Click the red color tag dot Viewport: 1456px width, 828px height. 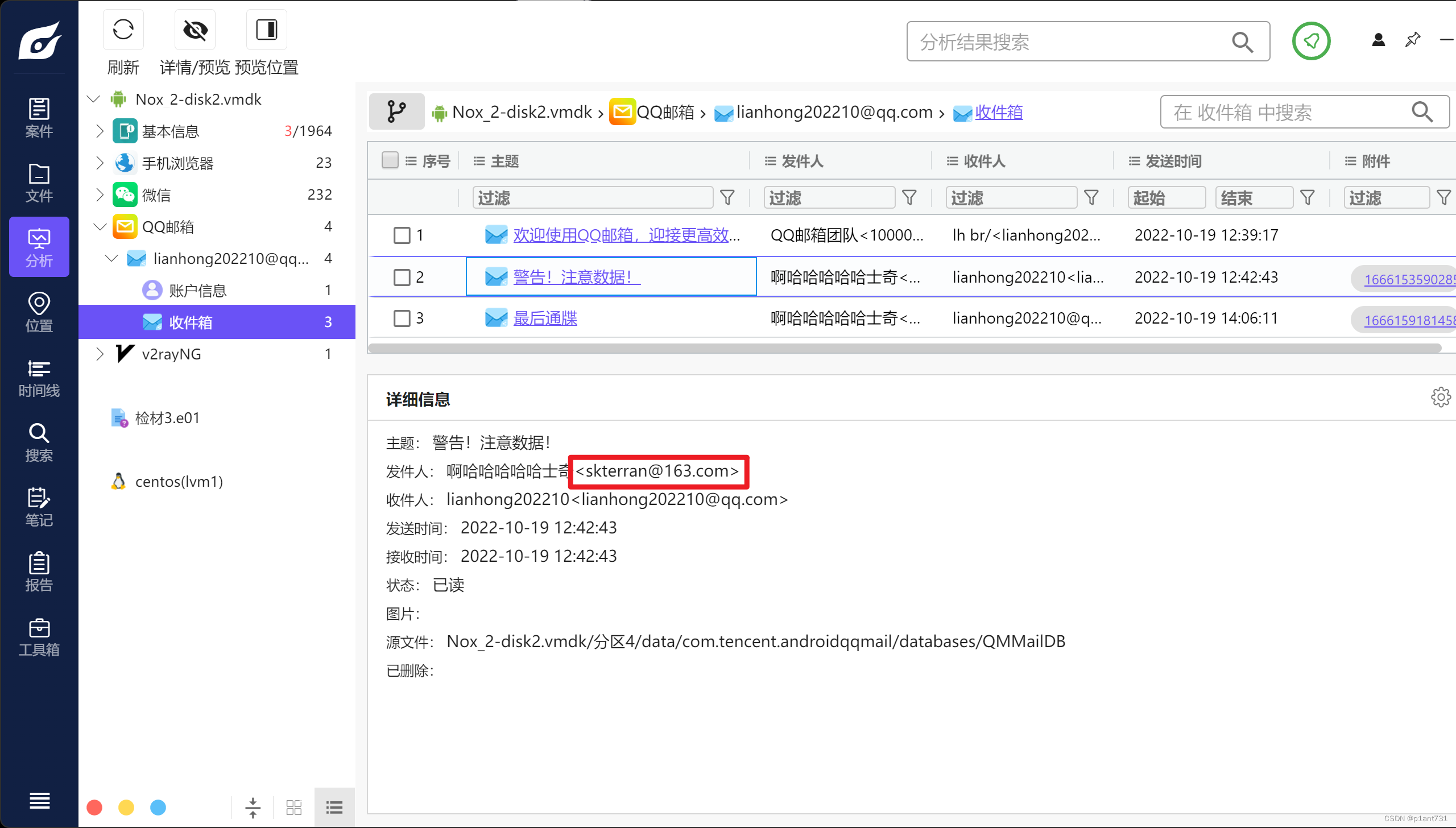pos(94,808)
